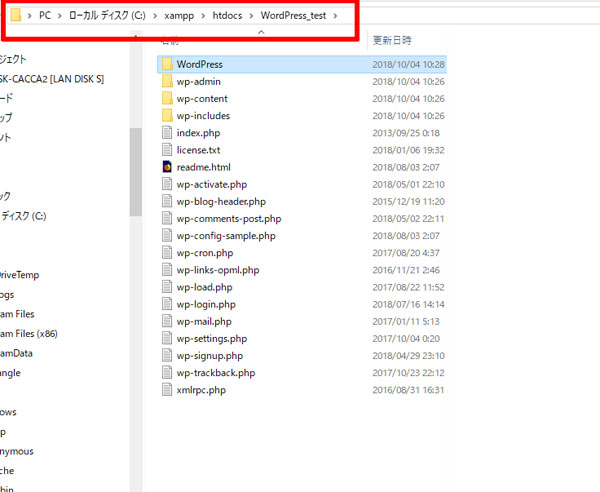Select Program Files (x86) in navigation pane

tap(29, 334)
